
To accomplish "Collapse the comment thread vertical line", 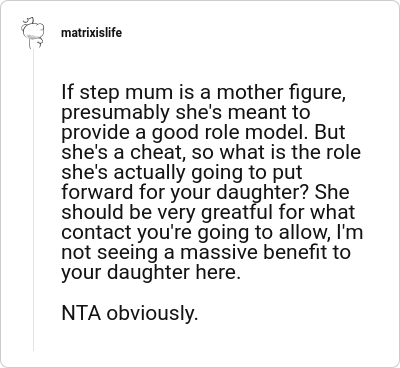I will [33, 200].
